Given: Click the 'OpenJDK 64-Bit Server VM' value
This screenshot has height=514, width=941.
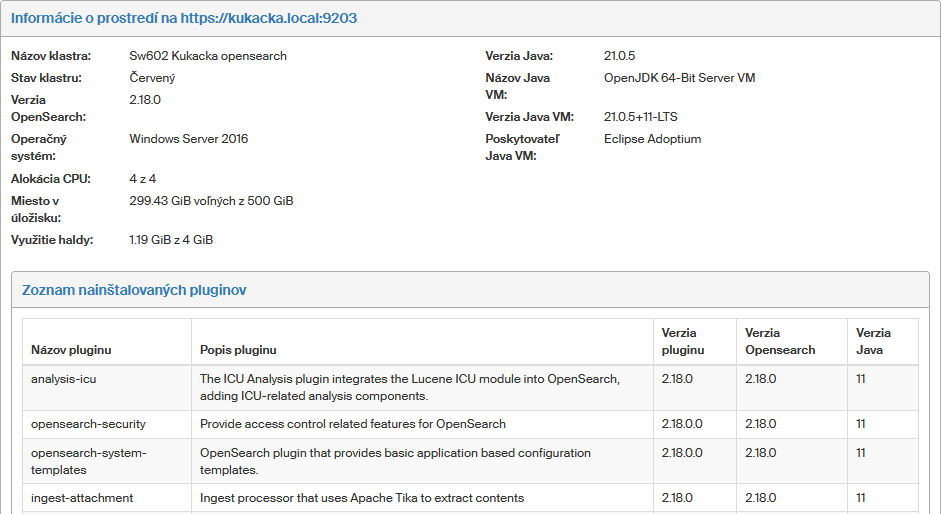Looking at the screenshot, I should click(x=679, y=78).
